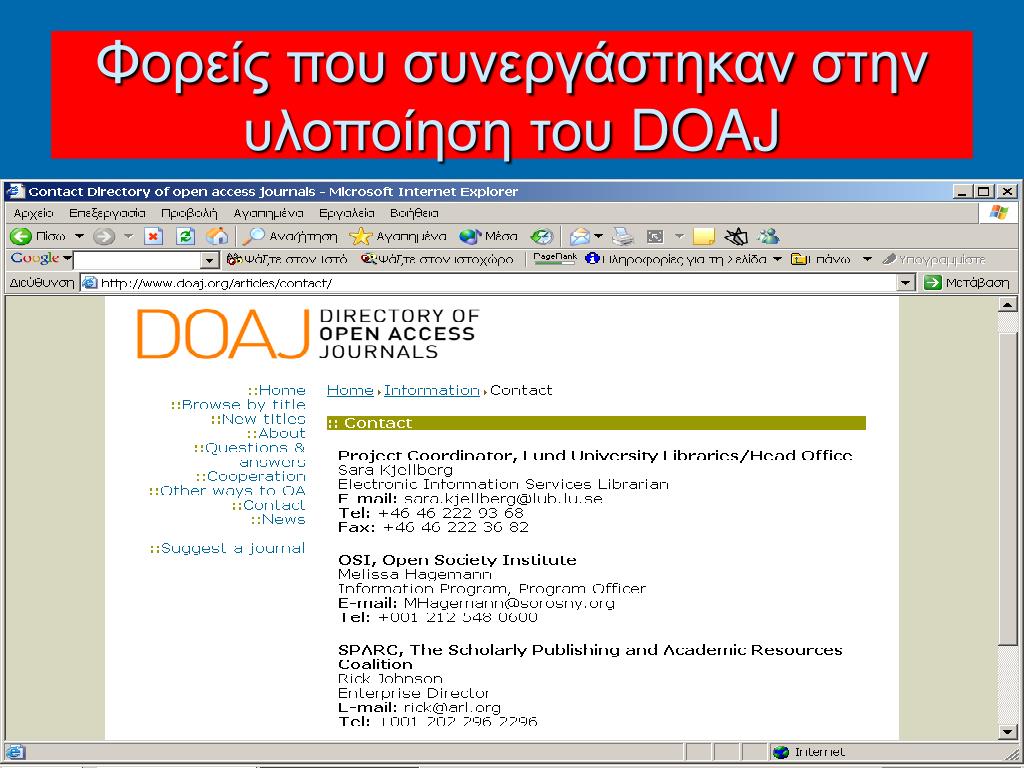Image resolution: width=1024 pixels, height=768 pixels.
Task: Open the Προβολή (View) menu
Action: [x=189, y=213]
